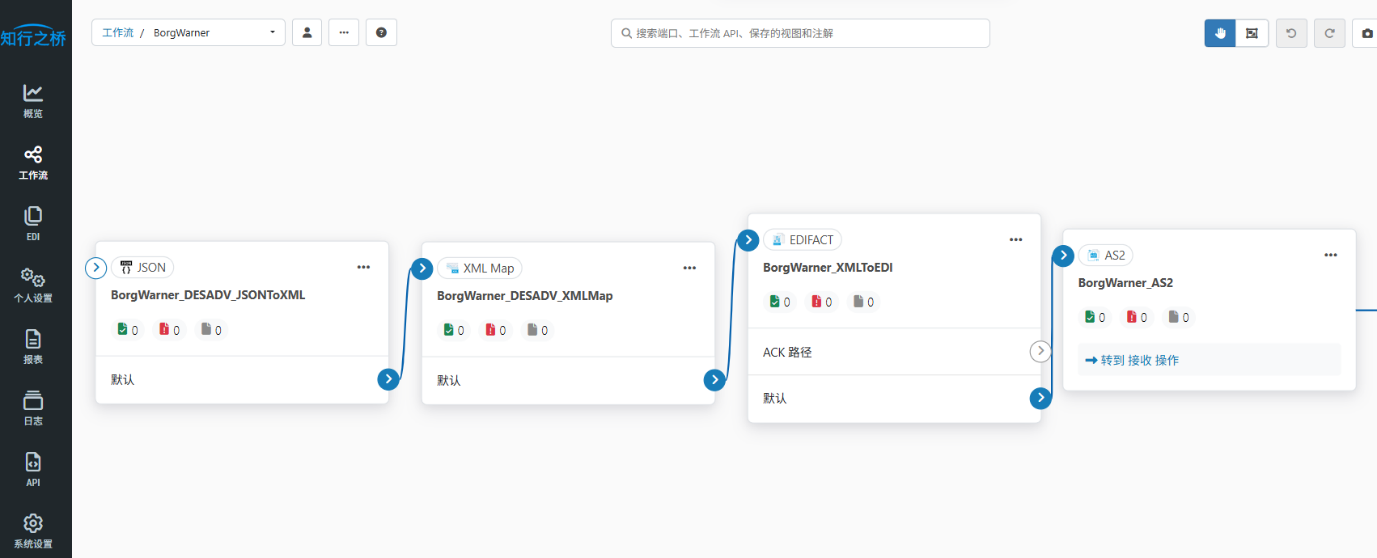The image size is (1377, 558).
Task: Click the user icon button in toolbar
Action: pyautogui.click(x=307, y=33)
